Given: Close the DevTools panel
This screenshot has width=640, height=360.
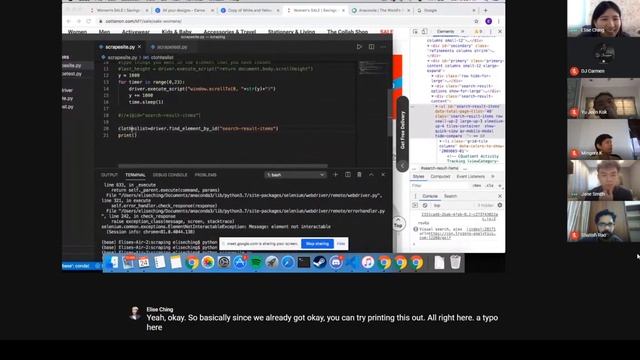Looking at the screenshot, I should tap(500, 31).
